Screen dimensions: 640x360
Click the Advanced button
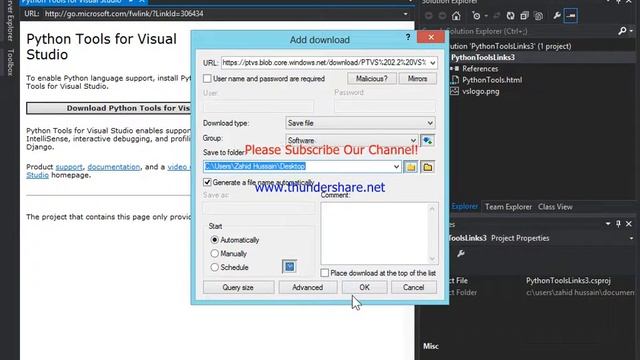coord(308,287)
